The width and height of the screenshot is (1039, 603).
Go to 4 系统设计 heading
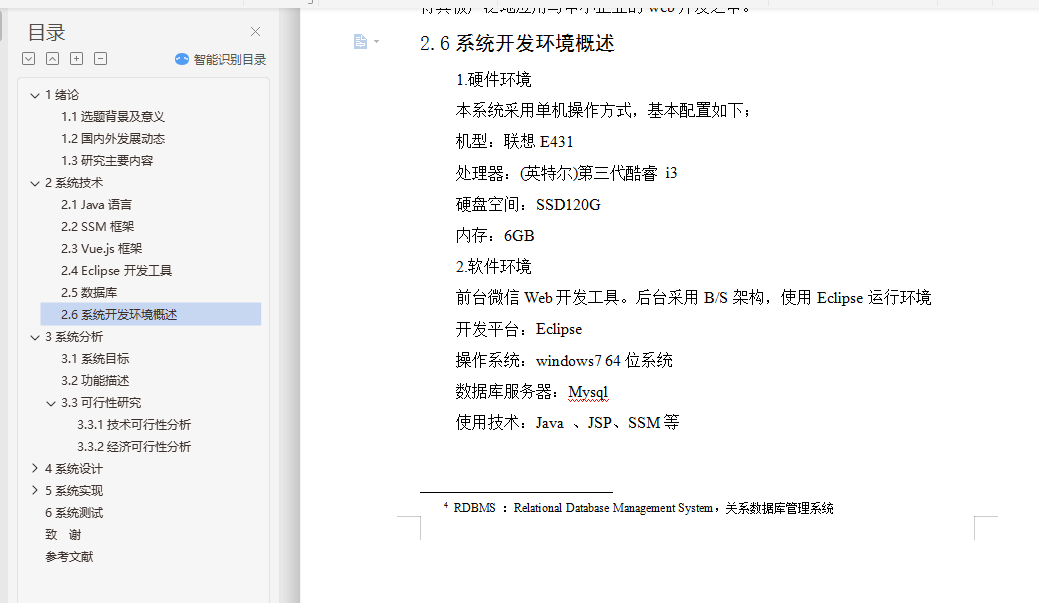click(x=74, y=468)
